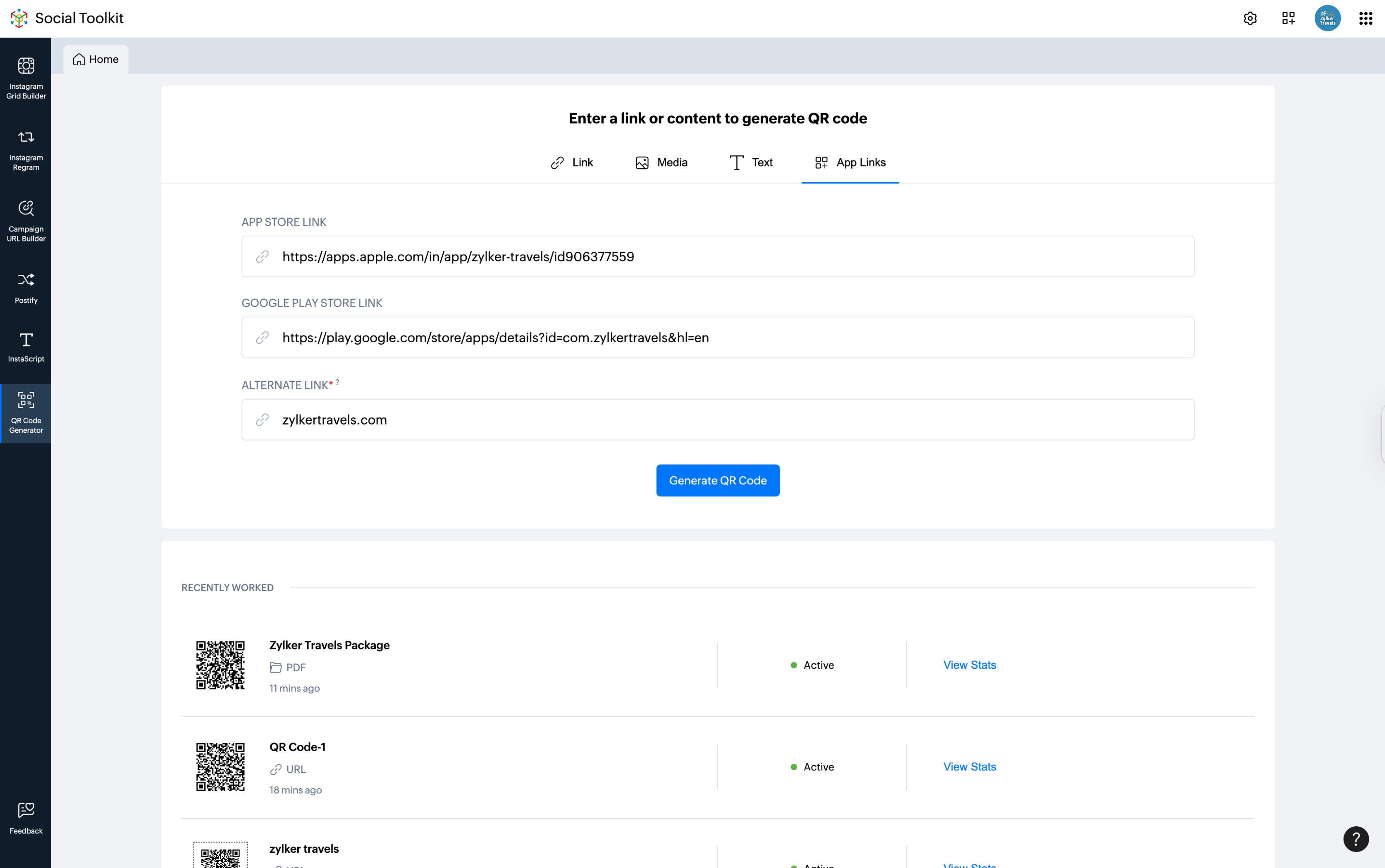
Task: Click the Generate QR Code button
Action: (718, 480)
